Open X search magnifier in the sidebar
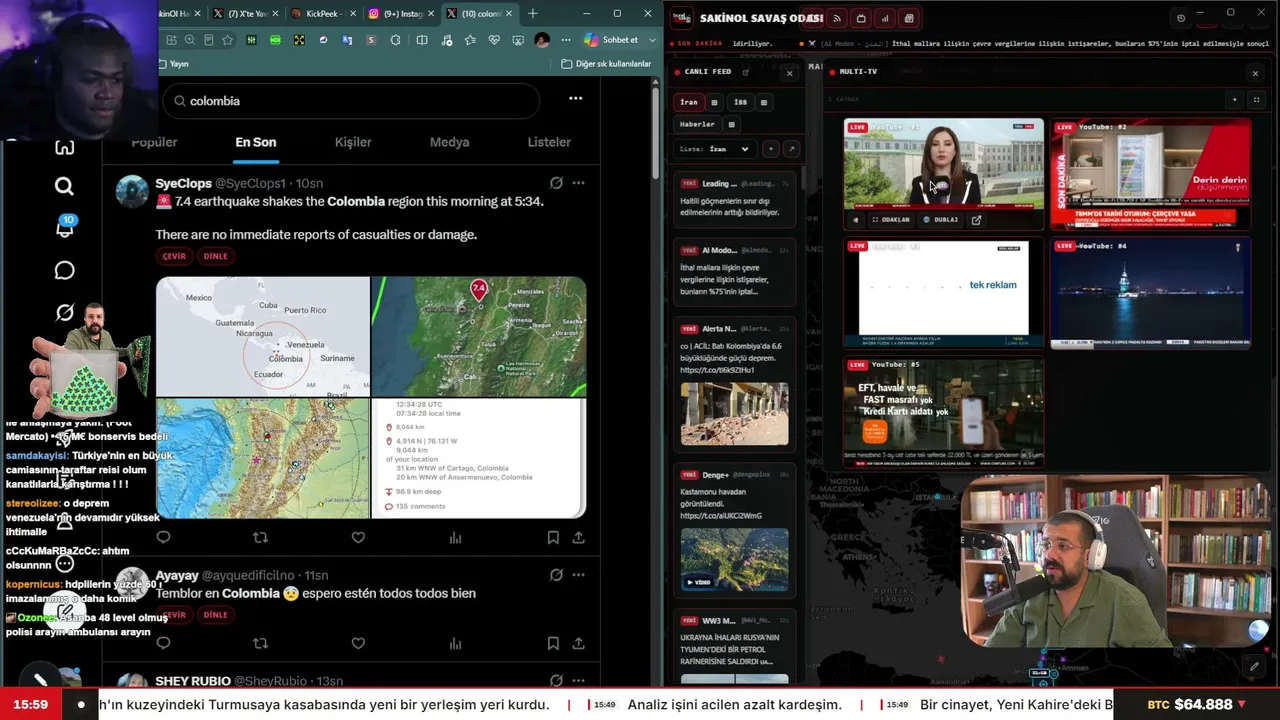1280x720 pixels. pyautogui.click(x=64, y=186)
